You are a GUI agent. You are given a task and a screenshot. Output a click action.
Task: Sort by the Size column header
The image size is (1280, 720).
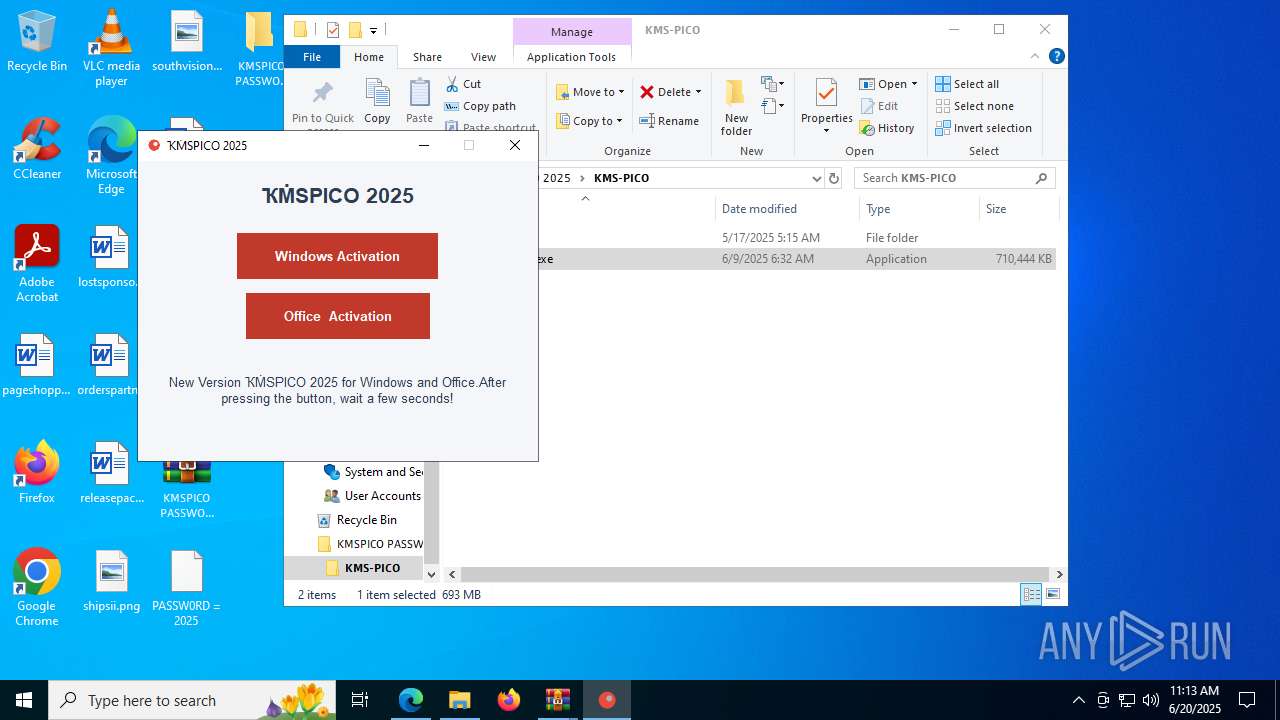1017,209
